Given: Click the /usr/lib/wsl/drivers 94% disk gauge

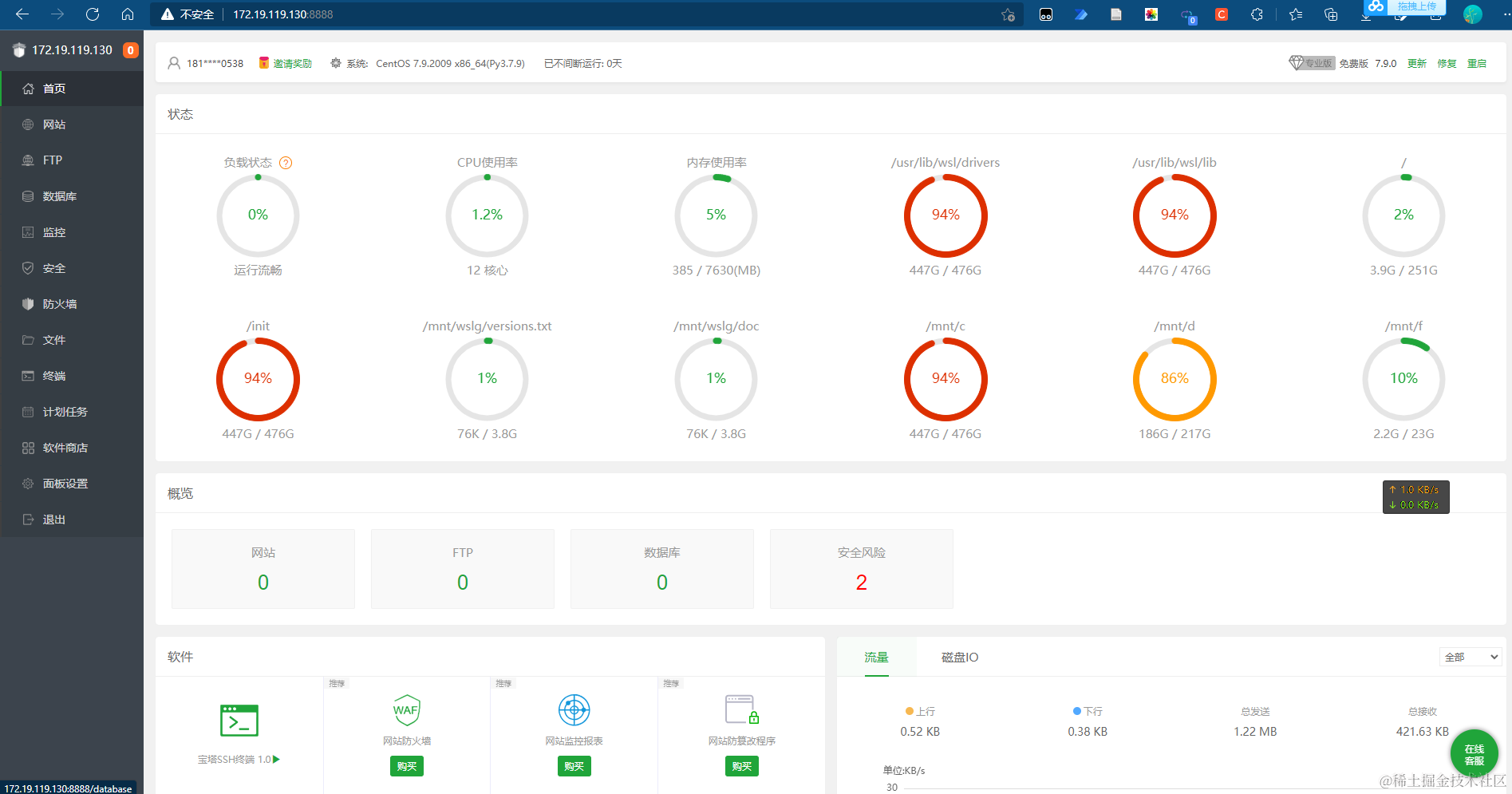Looking at the screenshot, I should pyautogui.click(x=945, y=215).
